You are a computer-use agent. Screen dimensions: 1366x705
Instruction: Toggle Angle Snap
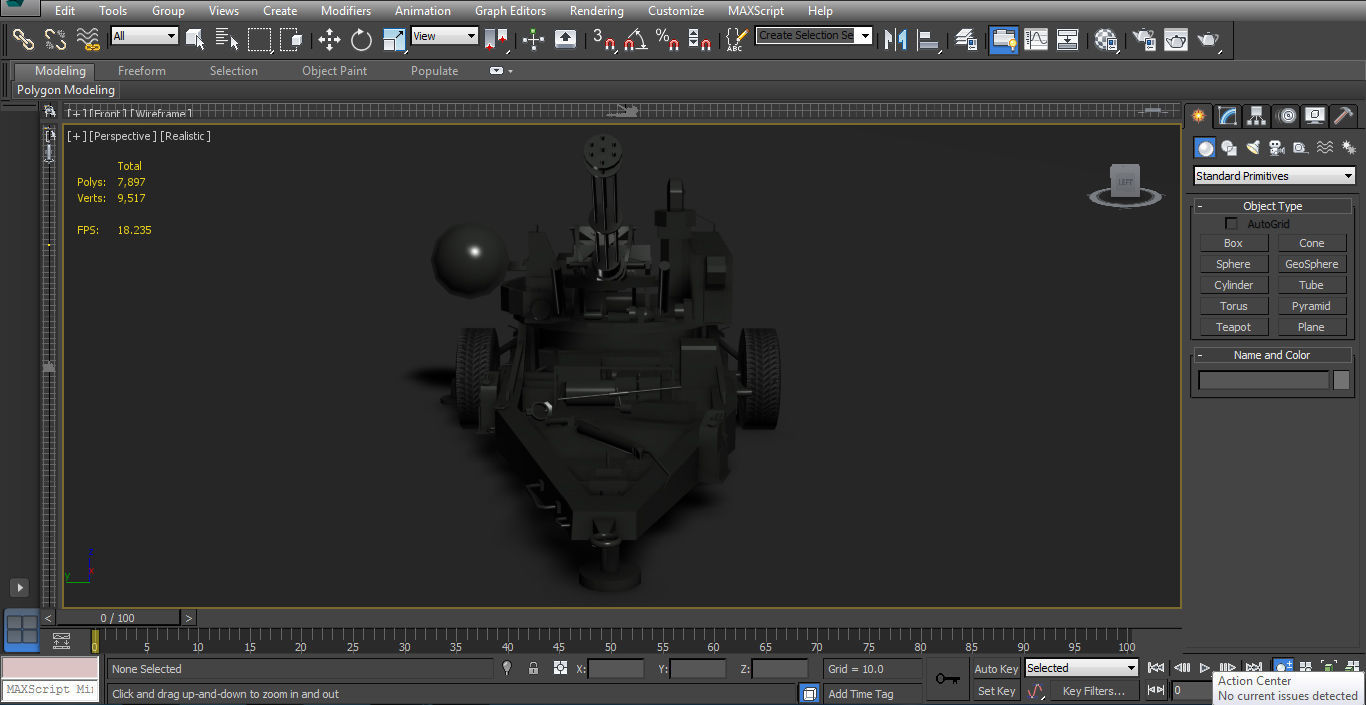[635, 40]
